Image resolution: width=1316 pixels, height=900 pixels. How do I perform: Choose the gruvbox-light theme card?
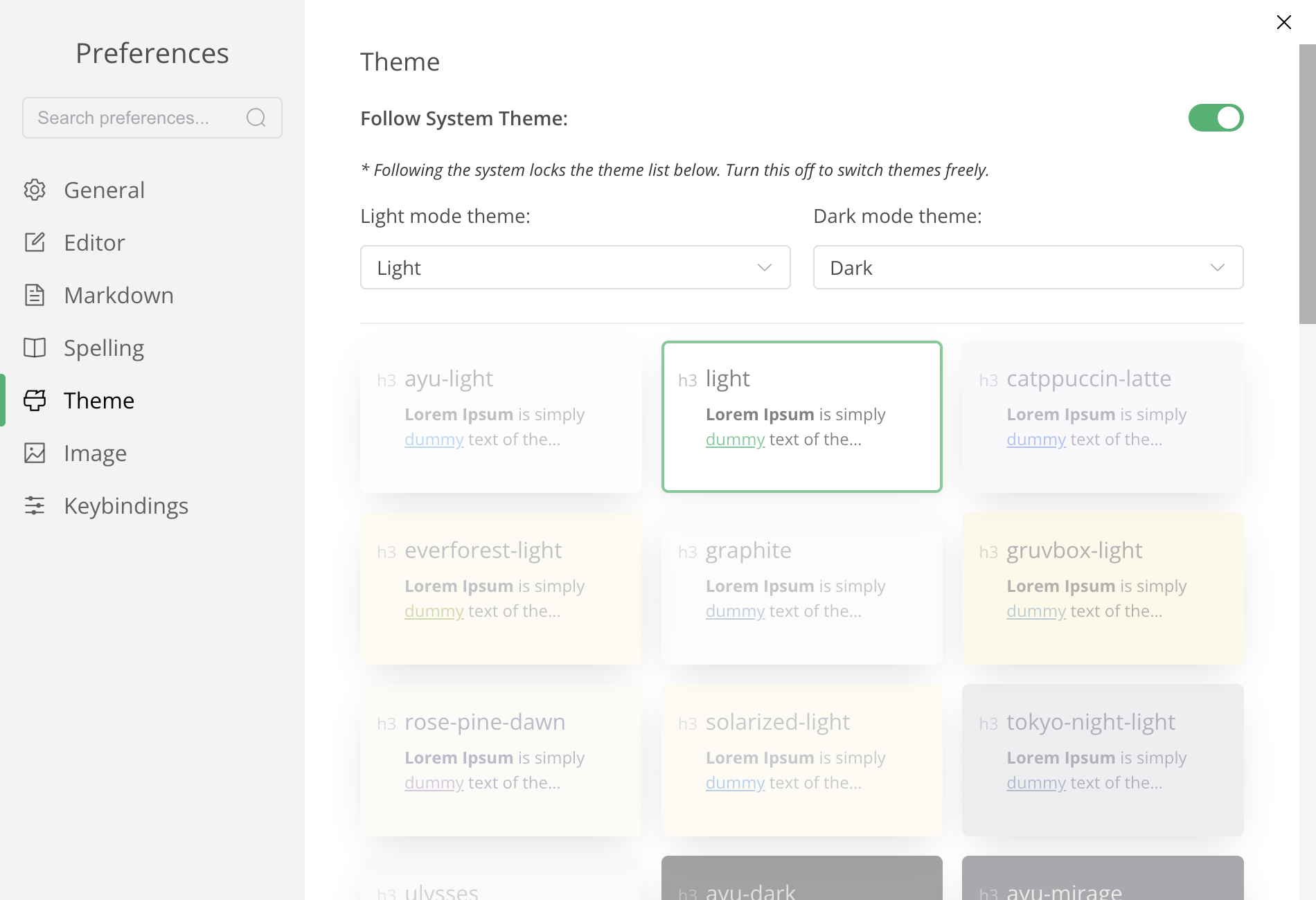point(1103,588)
